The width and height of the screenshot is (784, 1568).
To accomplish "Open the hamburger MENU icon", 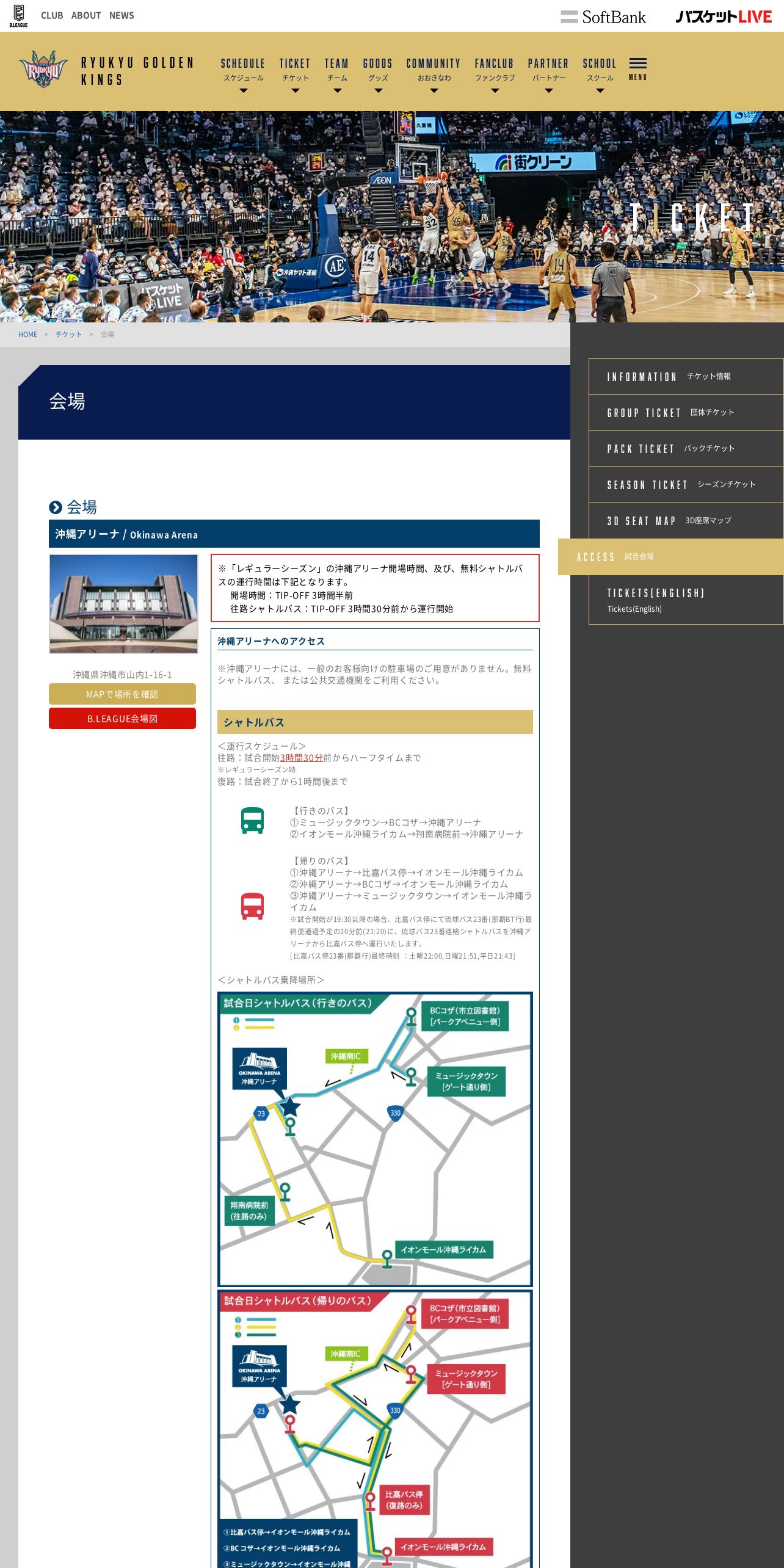I will (638, 69).
